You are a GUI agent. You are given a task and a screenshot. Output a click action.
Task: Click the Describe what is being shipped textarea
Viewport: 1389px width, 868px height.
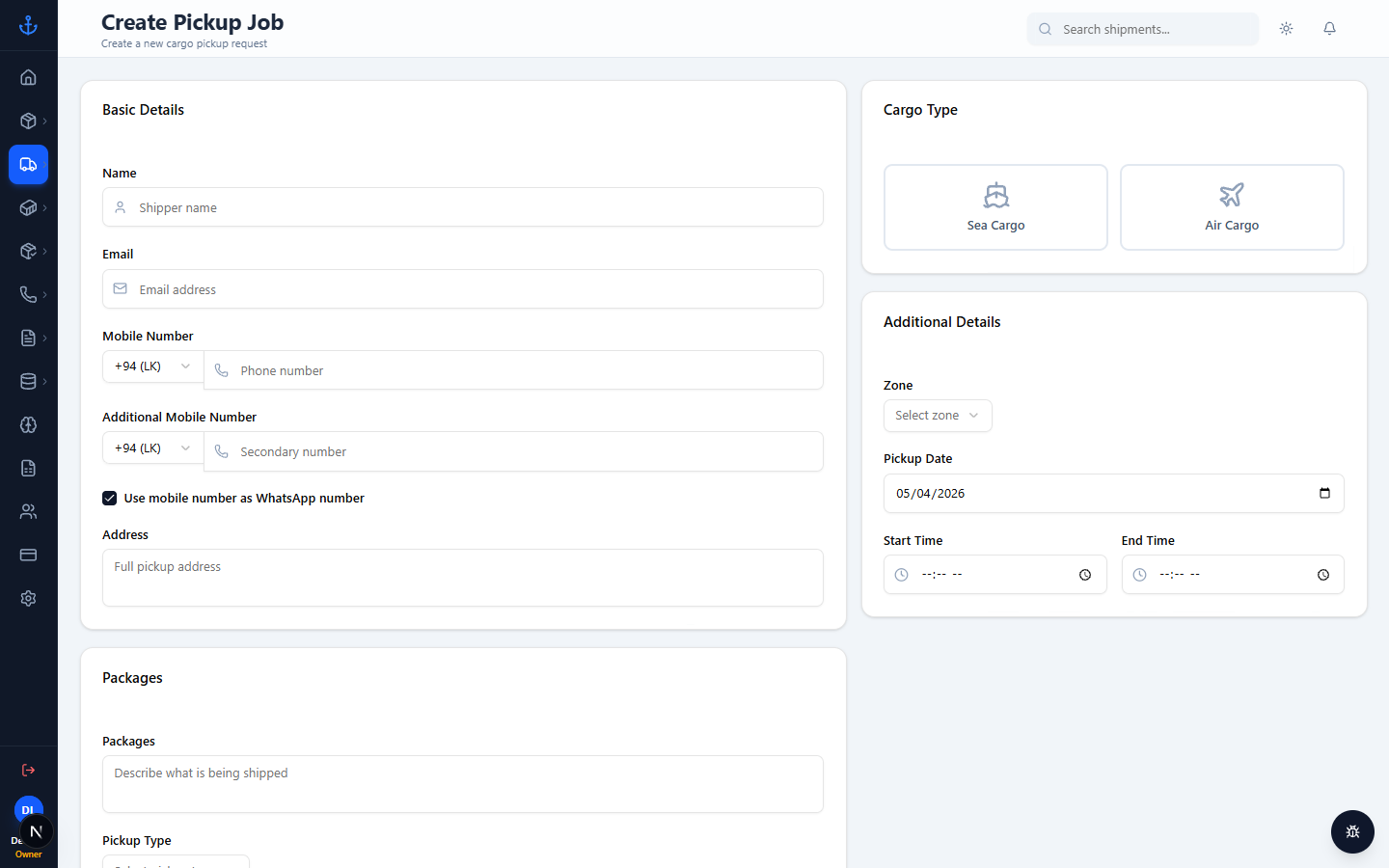coord(463,784)
